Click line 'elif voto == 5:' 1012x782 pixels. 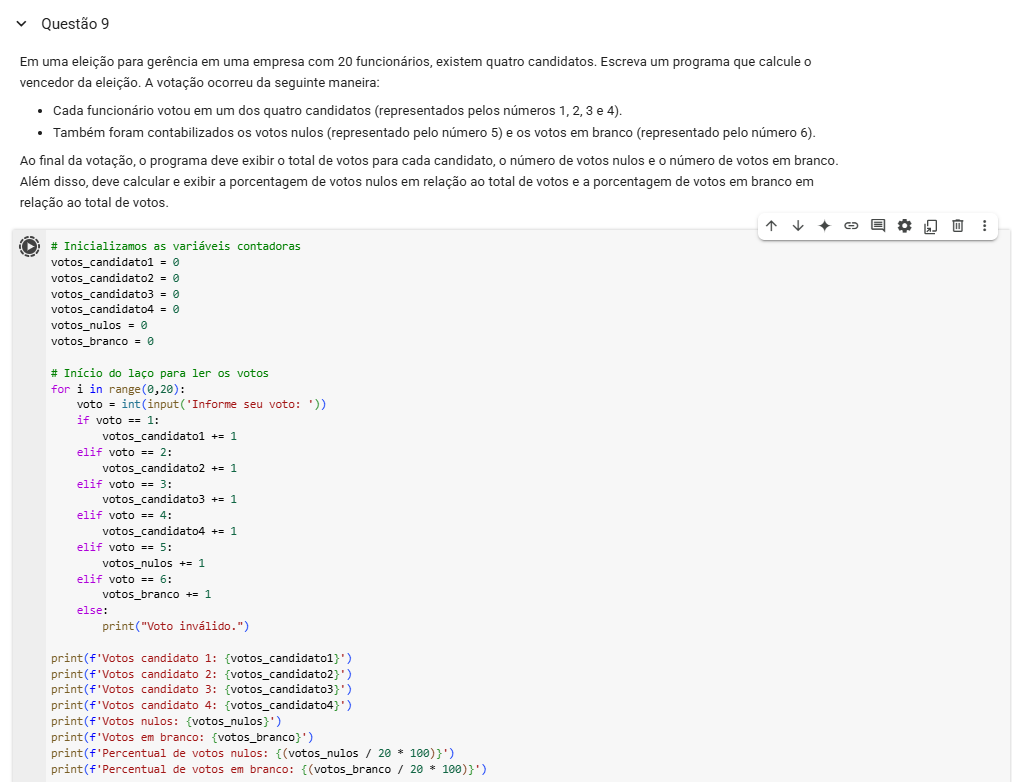point(125,547)
